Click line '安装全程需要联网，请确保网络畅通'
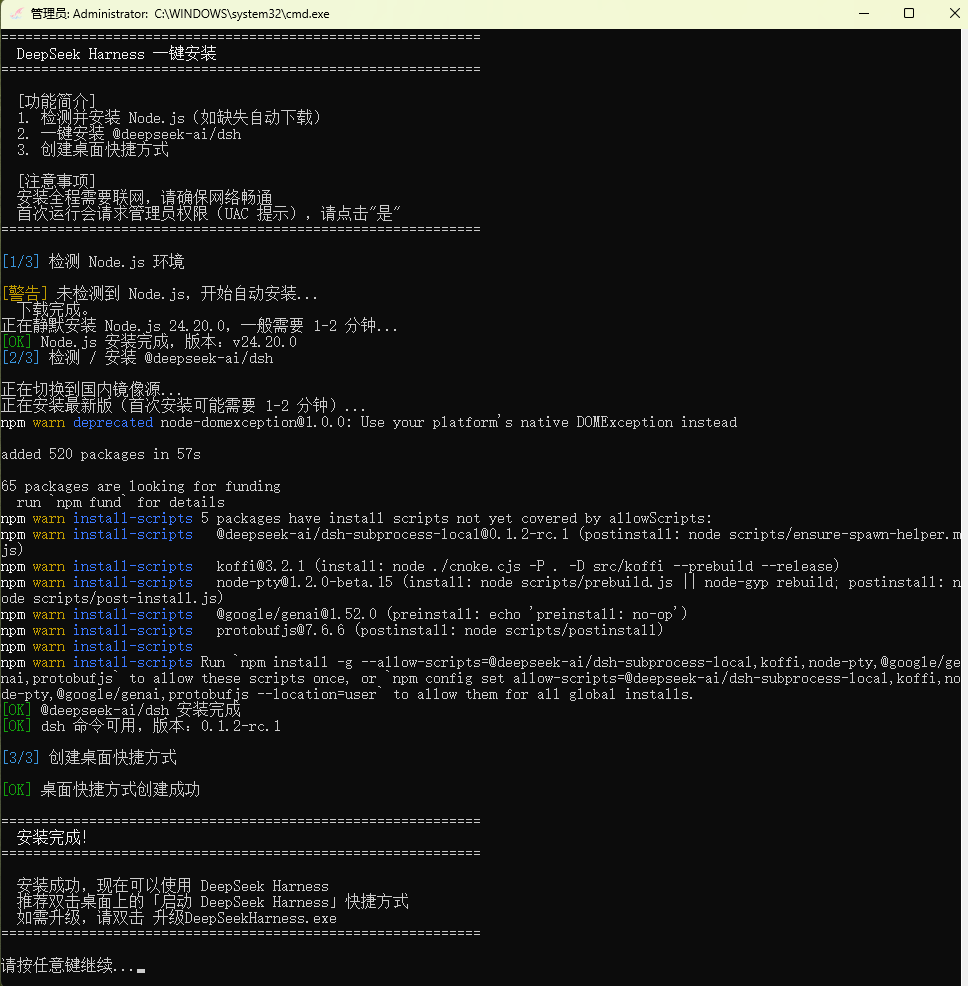The width and height of the screenshot is (968, 986). pos(145,197)
